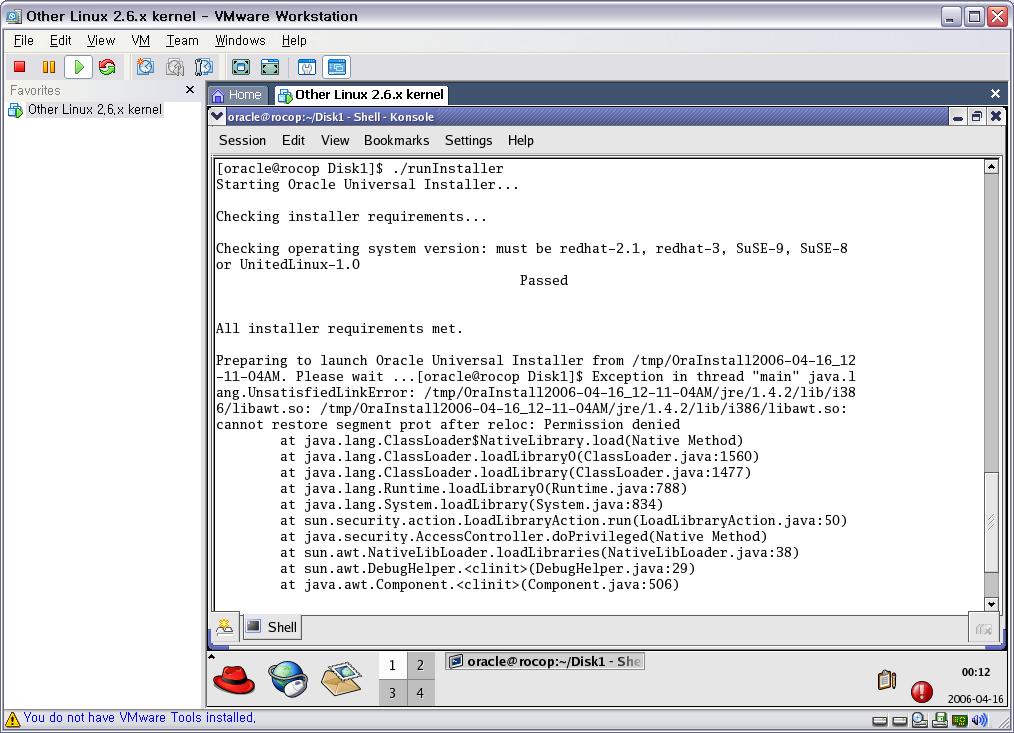The image size is (1014, 733).
Task: Open the Konsole Edit menu
Action: pos(293,140)
